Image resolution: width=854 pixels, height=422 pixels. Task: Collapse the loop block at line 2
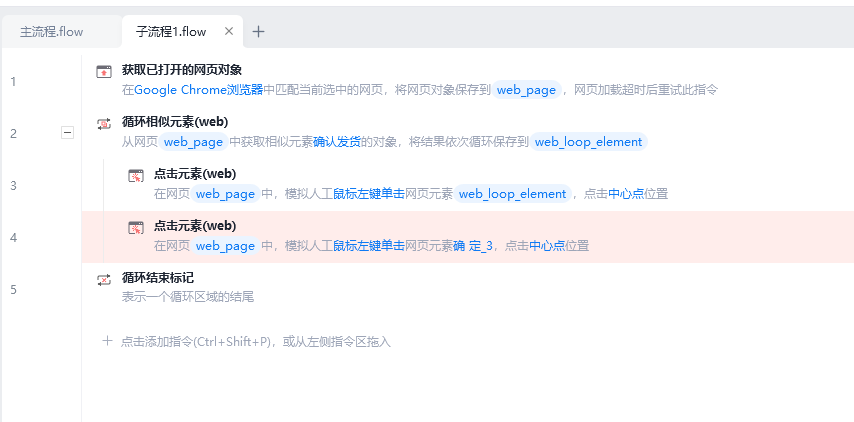(x=67, y=132)
